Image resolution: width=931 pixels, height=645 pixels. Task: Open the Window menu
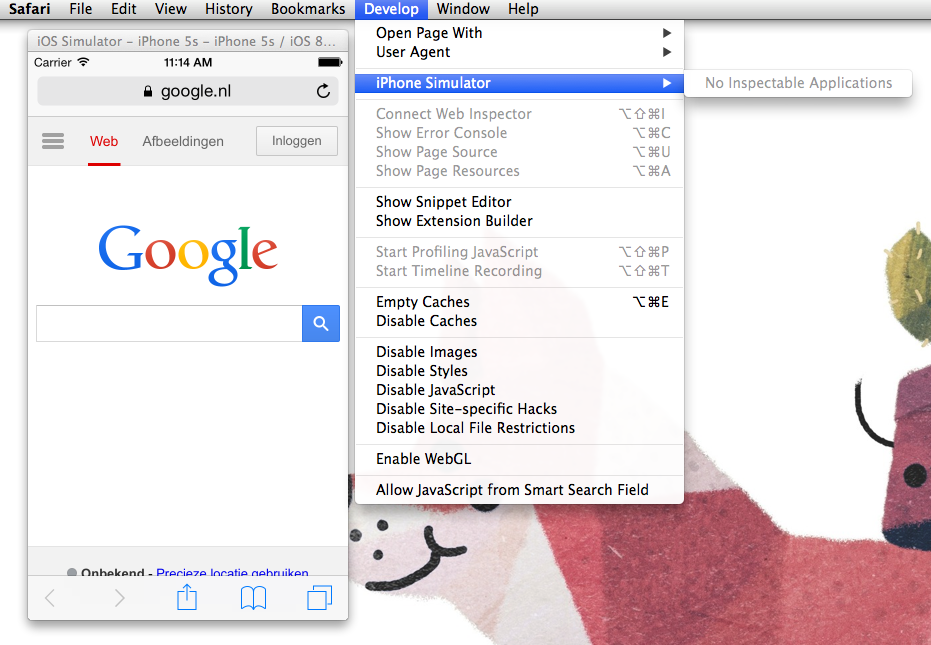[x=463, y=9]
